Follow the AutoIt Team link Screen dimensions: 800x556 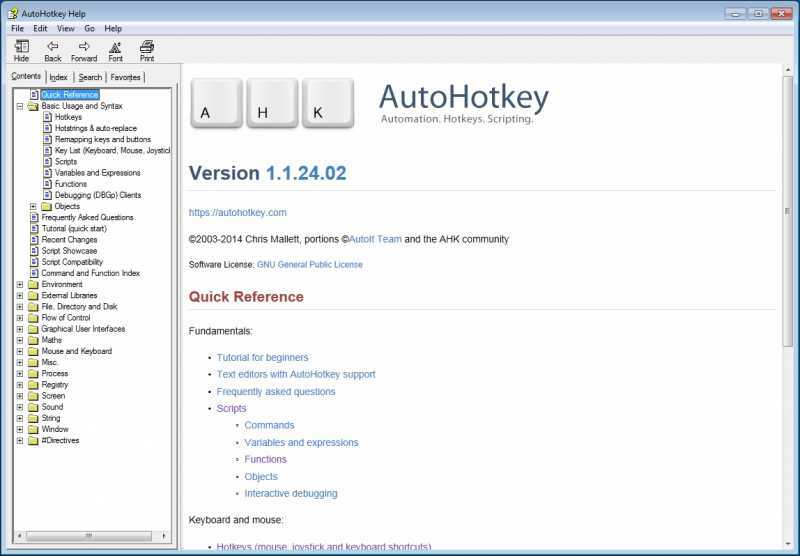376,239
